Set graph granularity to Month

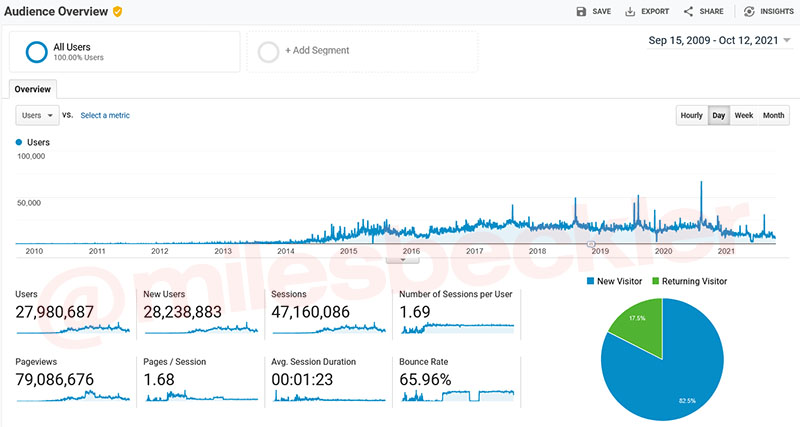(773, 115)
